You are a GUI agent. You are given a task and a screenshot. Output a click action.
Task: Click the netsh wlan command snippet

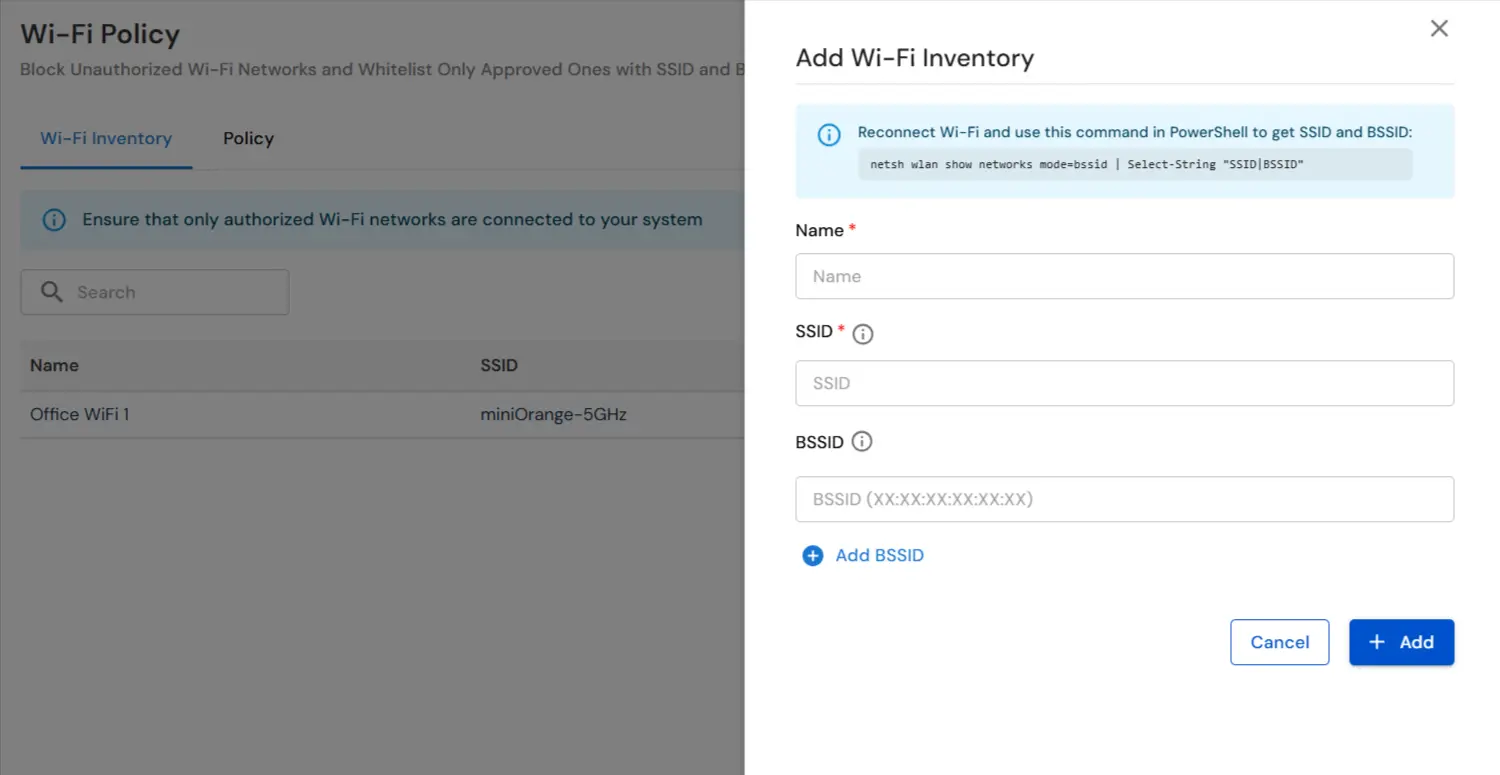click(x=1135, y=163)
